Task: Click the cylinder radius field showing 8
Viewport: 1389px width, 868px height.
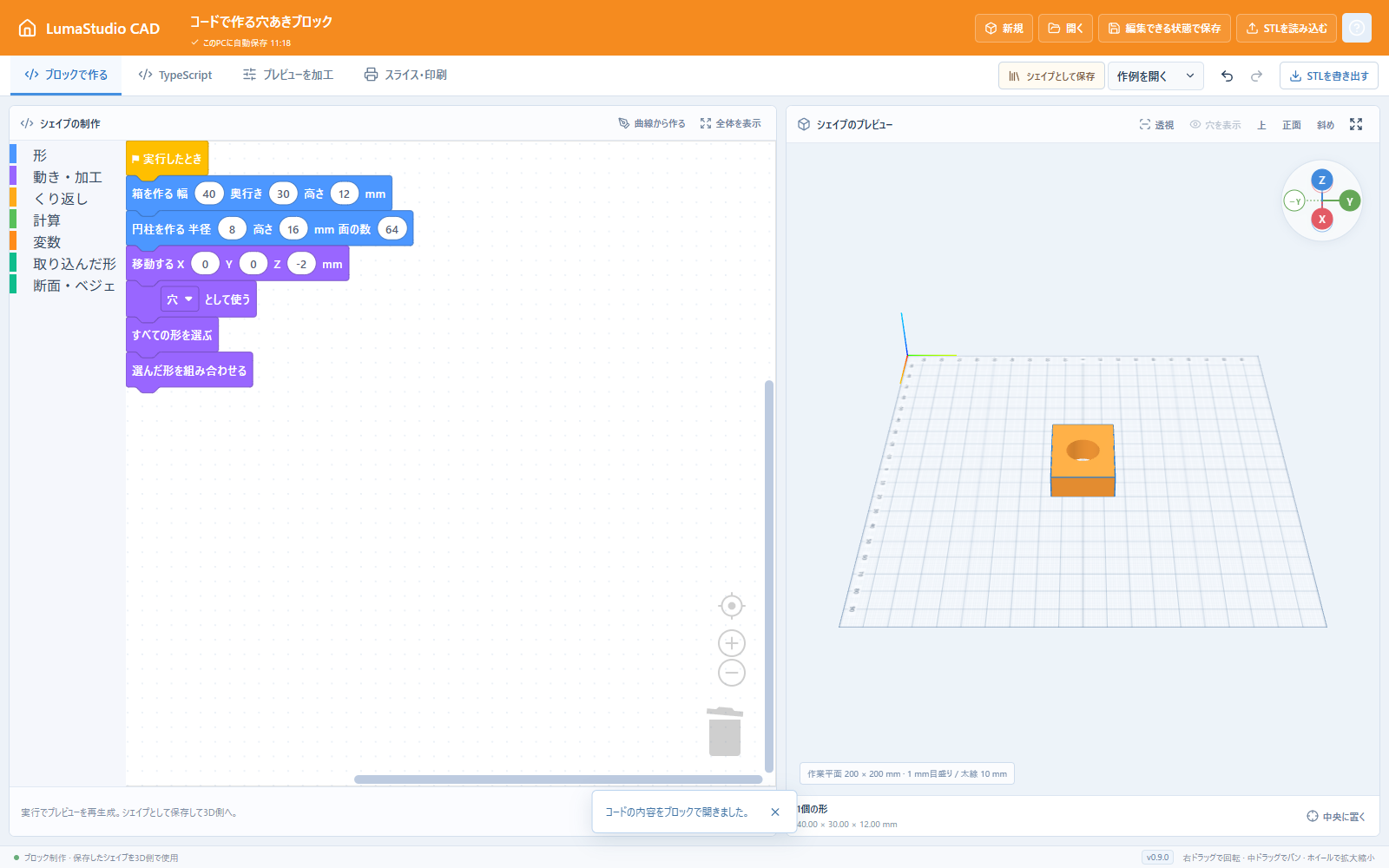Action: coord(232,229)
